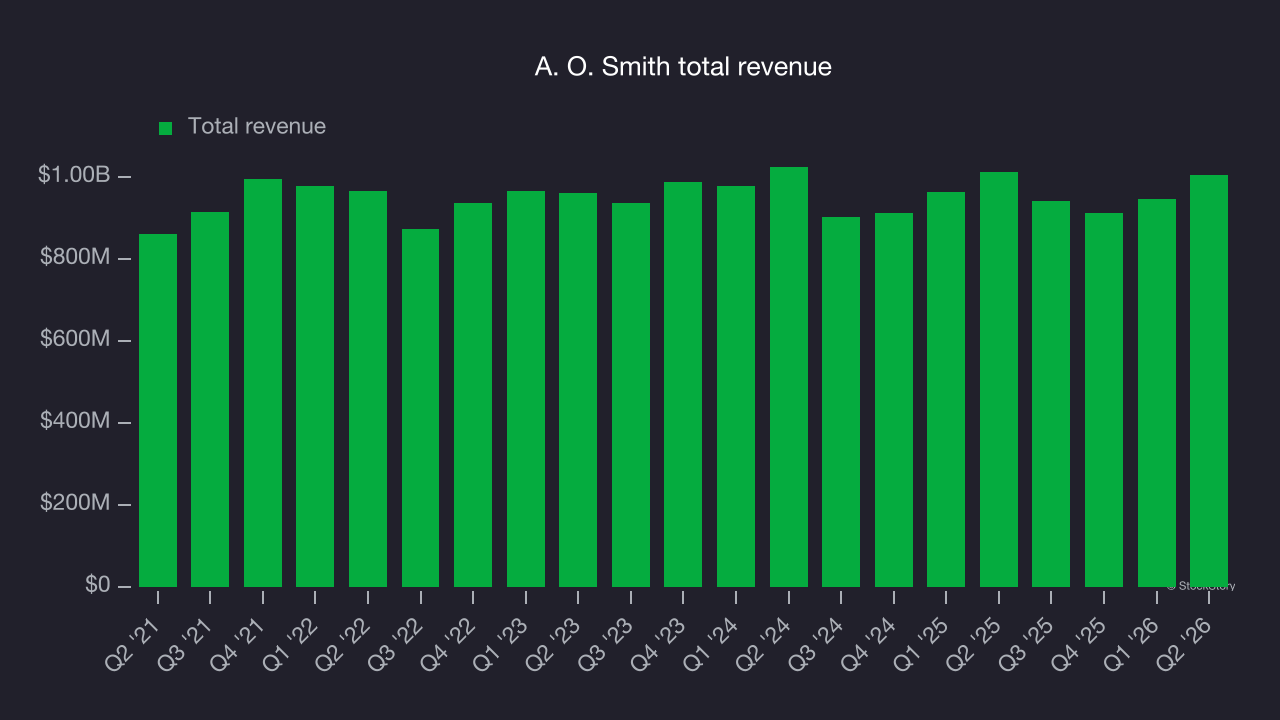This screenshot has height=720, width=1280.
Task: Click the revenue bar for Q2 '26
Action: tap(1209, 381)
